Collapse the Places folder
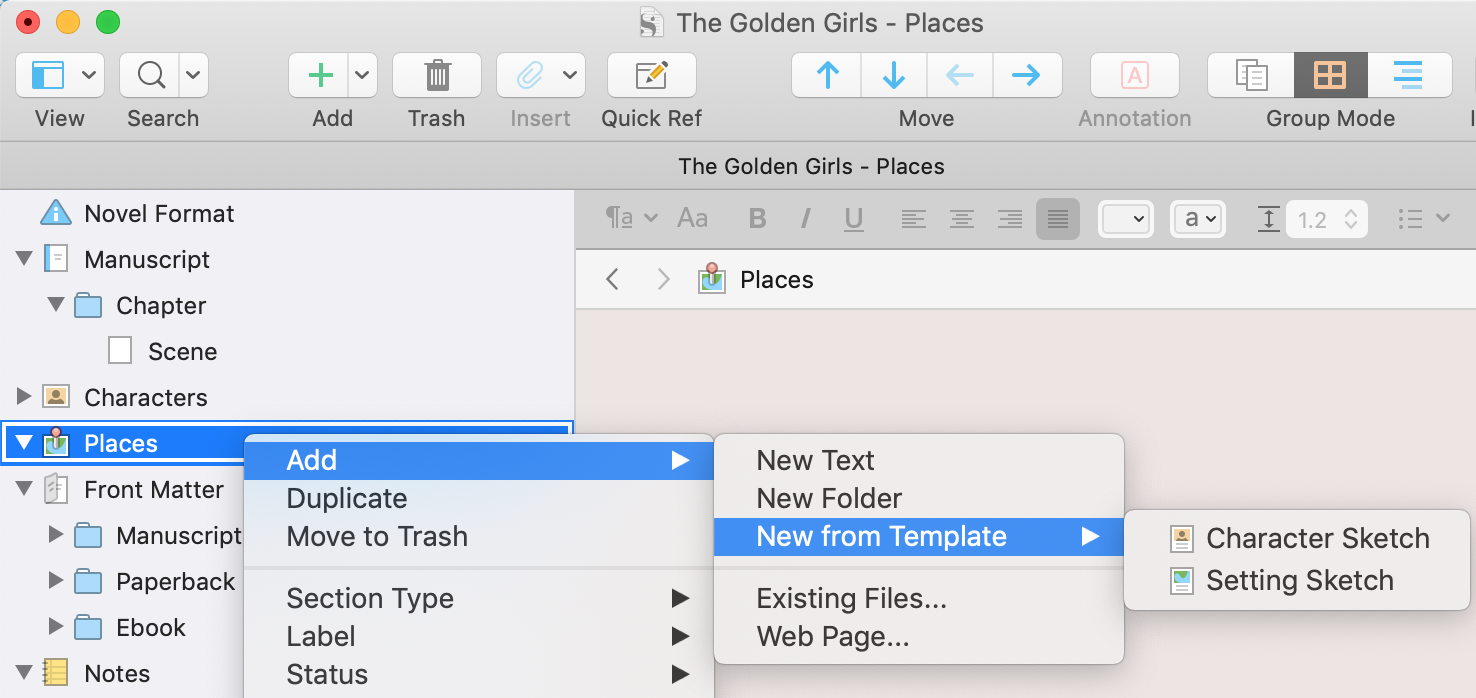1476x698 pixels. [24, 443]
